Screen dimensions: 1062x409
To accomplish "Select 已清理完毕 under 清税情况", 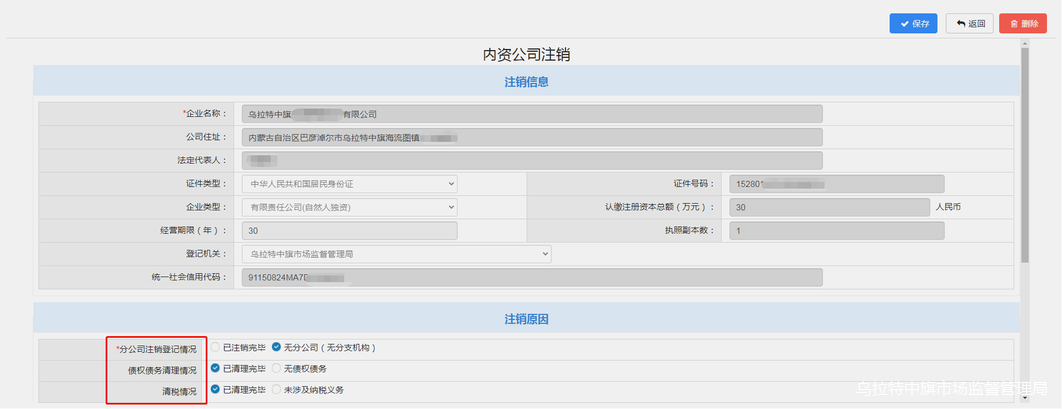I will click(216, 390).
